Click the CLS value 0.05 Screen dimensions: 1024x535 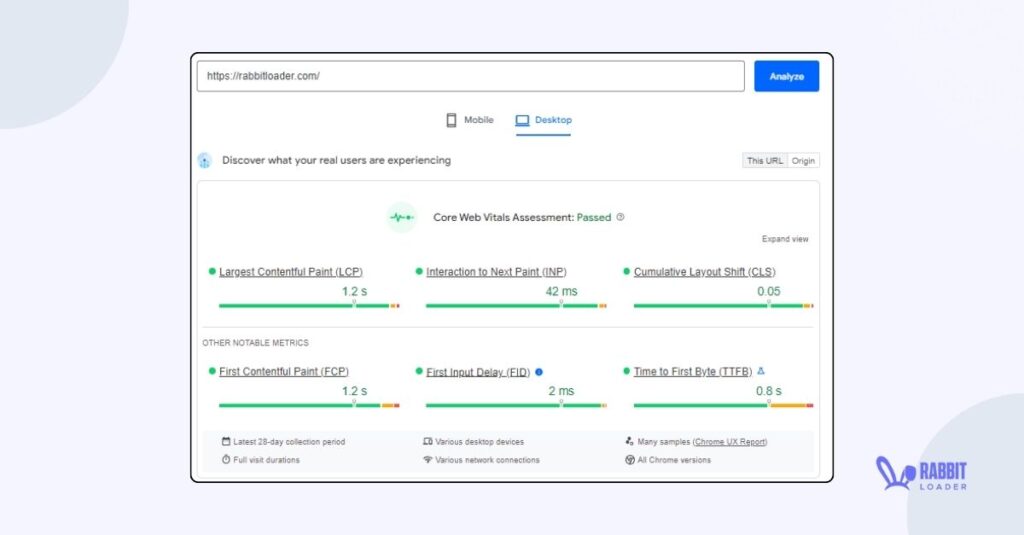(769, 291)
